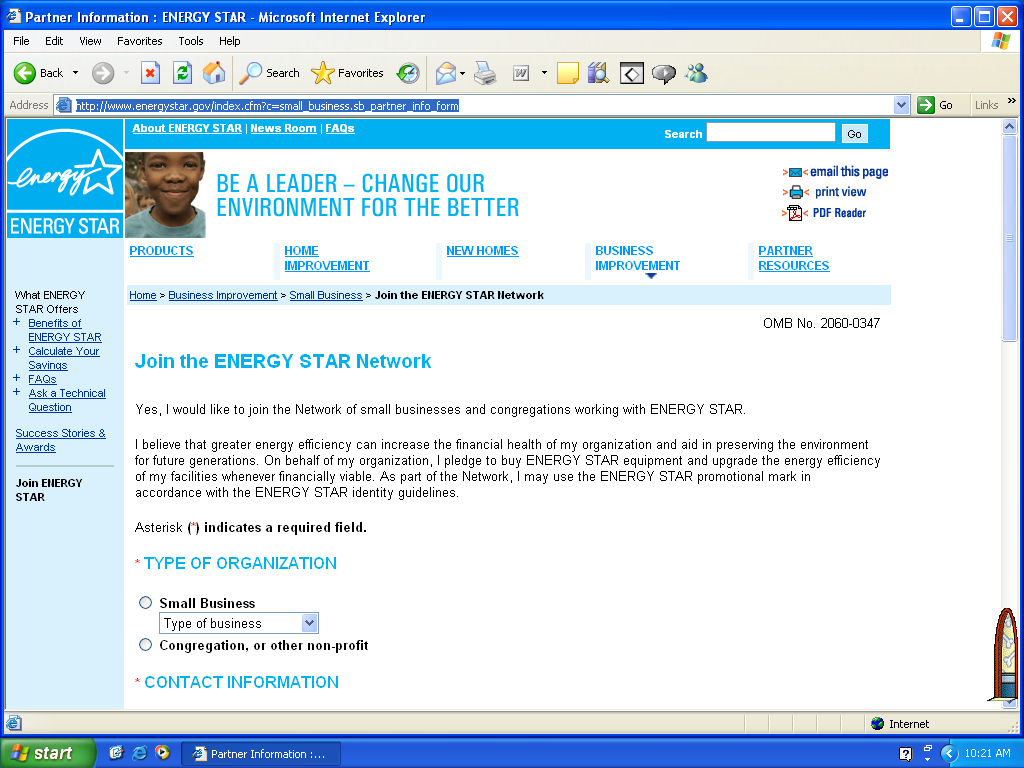Go to Home page icon

pyautogui.click(x=214, y=73)
